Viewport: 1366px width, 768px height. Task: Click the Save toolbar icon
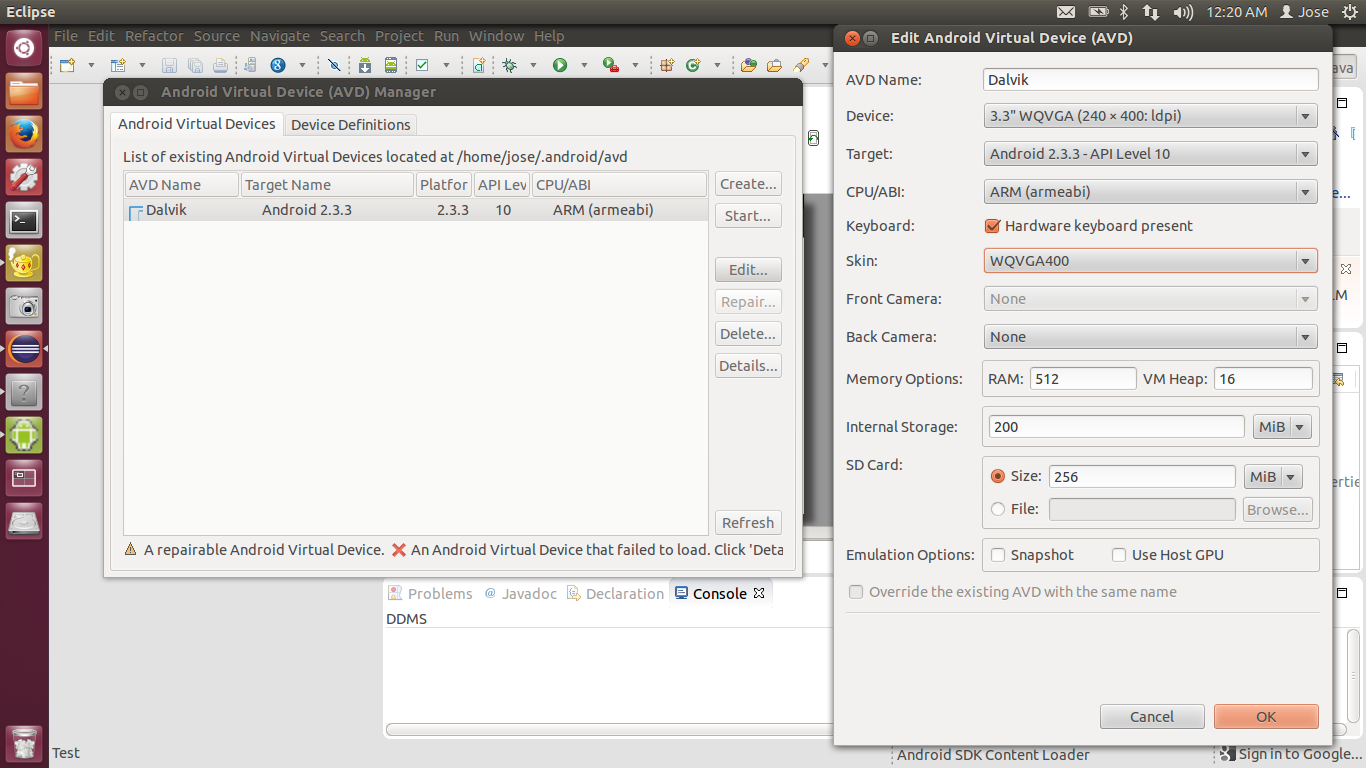(169, 65)
